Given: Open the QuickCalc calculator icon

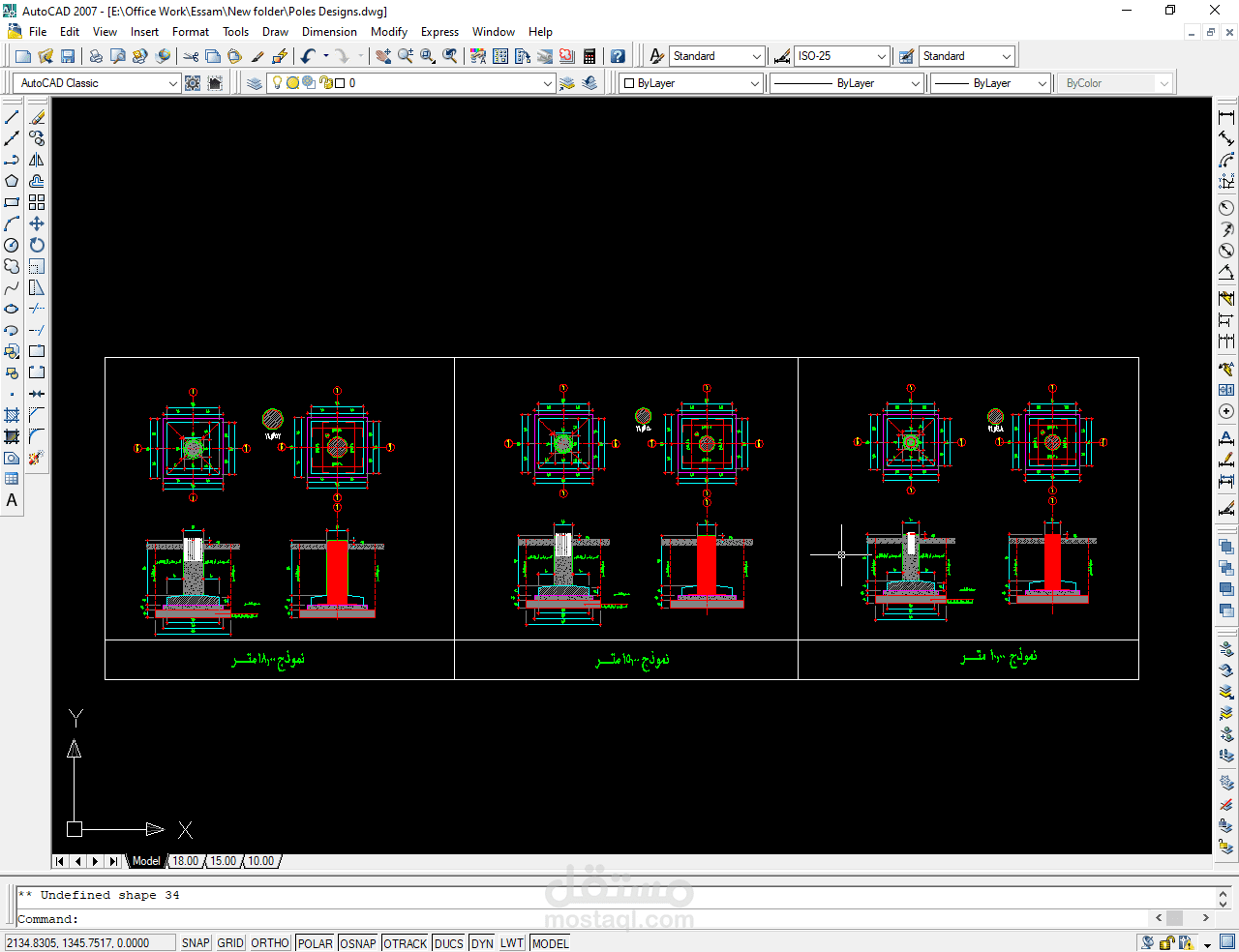Looking at the screenshot, I should (589, 56).
